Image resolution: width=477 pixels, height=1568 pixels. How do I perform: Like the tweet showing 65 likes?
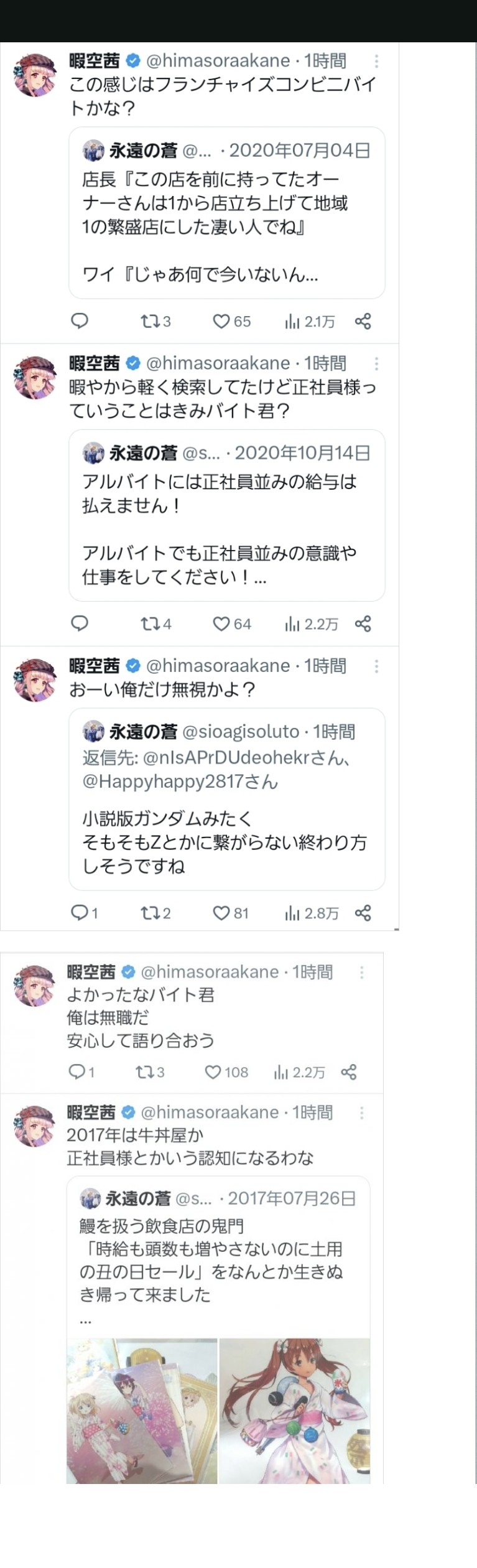point(221,321)
